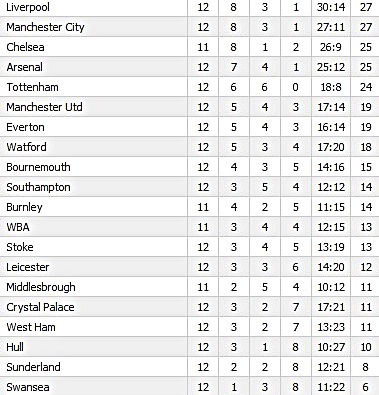Image resolution: width=379 pixels, height=395 pixels.
Task: Select the Arsenal team entry
Action: click(x=25, y=67)
